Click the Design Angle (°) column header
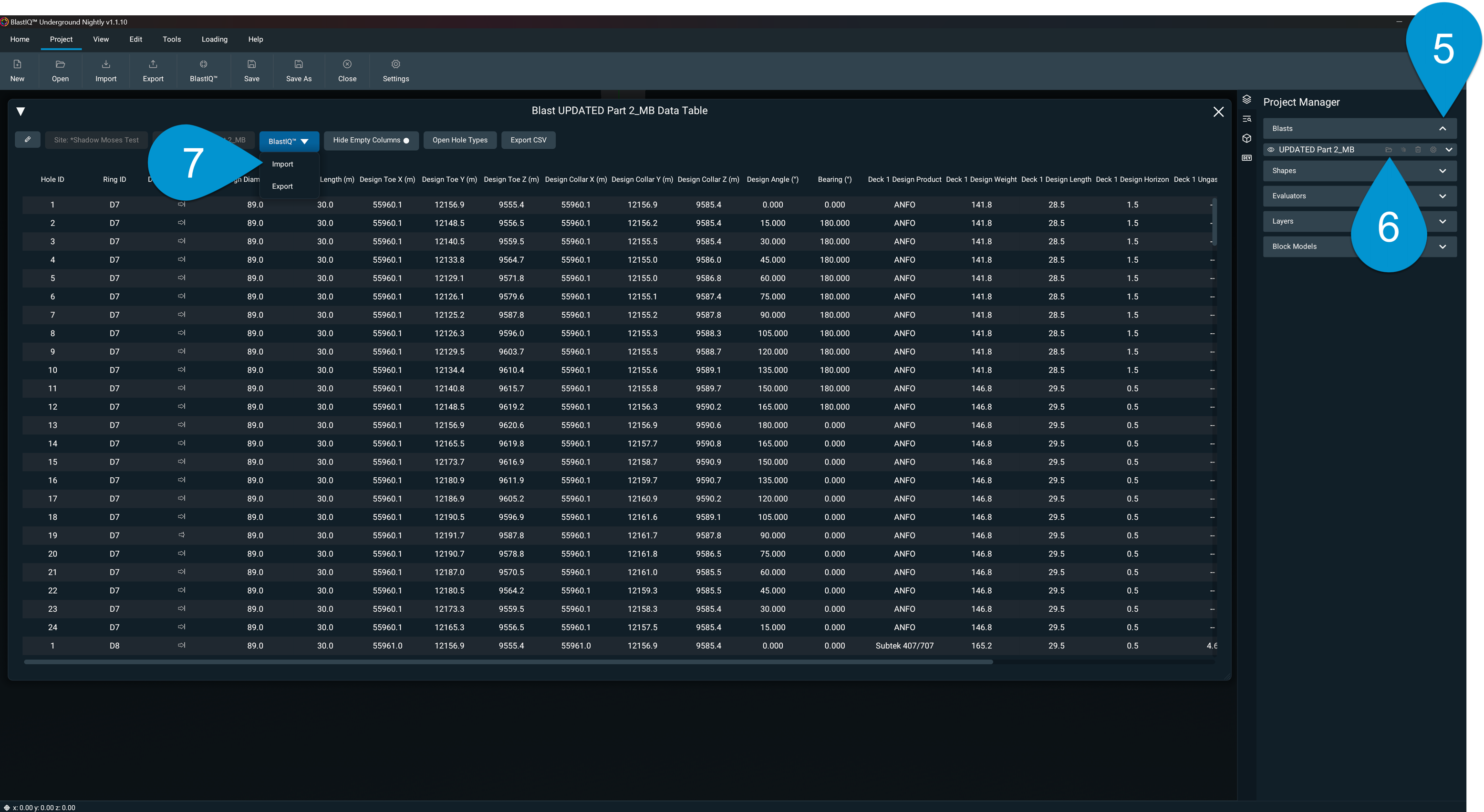 click(773, 180)
